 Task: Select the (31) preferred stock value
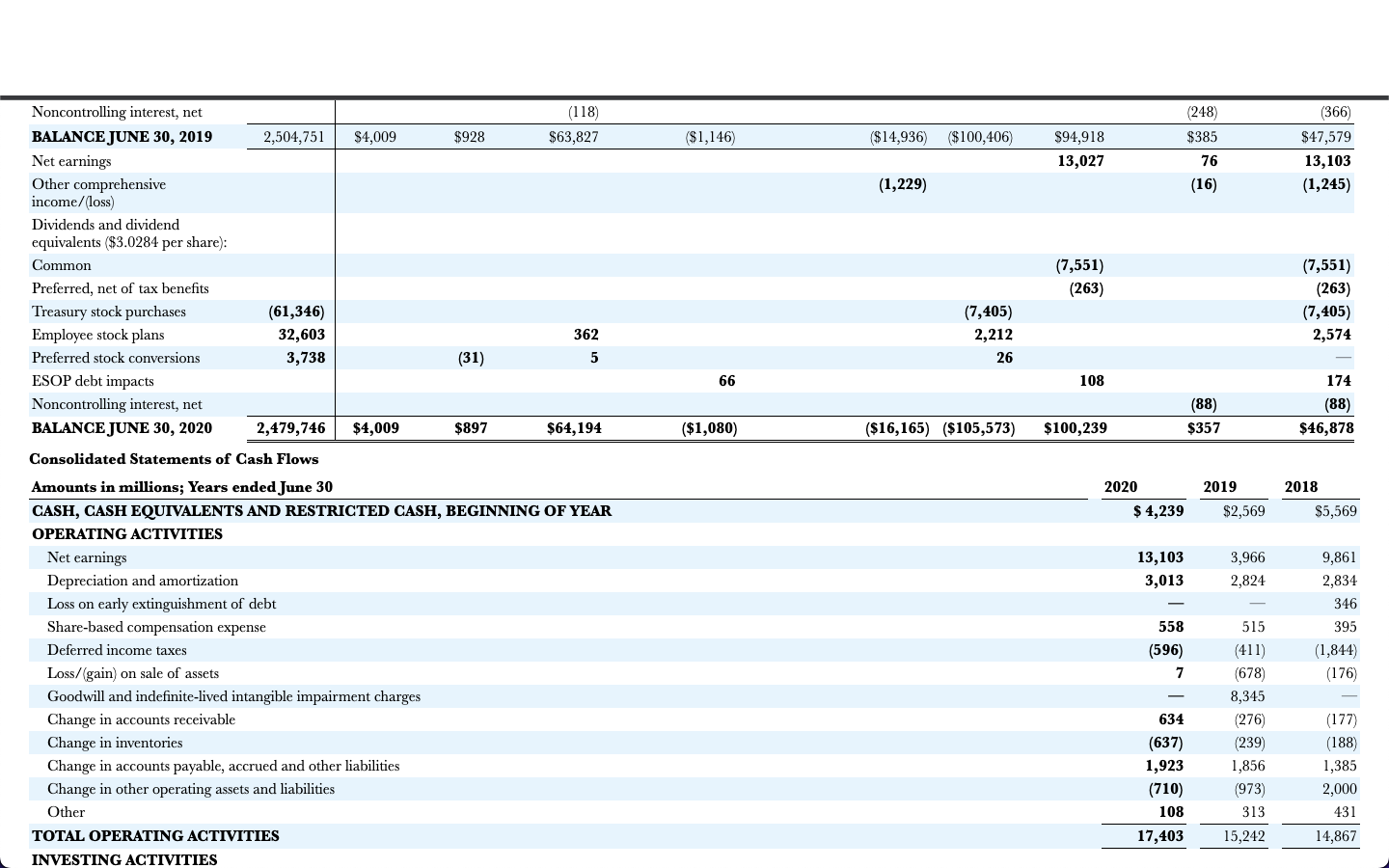[471, 358]
